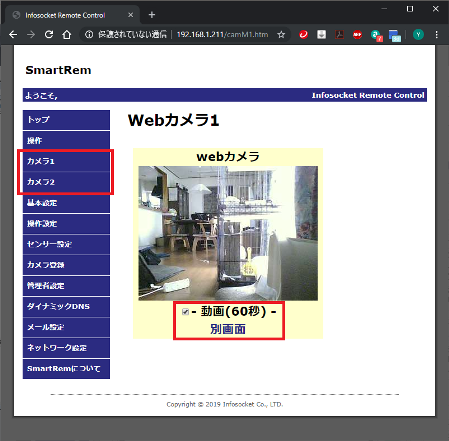Open a new tab with plus icon
The width and height of the screenshot is (449, 441).
(152, 15)
